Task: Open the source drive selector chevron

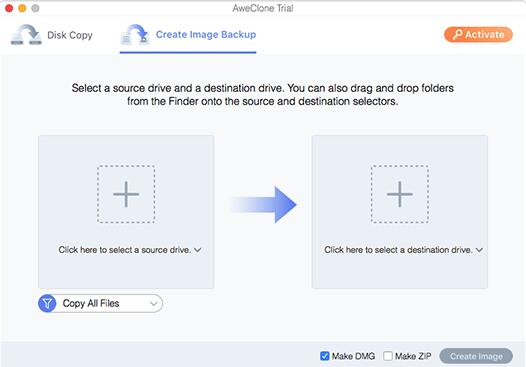Action: (198, 250)
